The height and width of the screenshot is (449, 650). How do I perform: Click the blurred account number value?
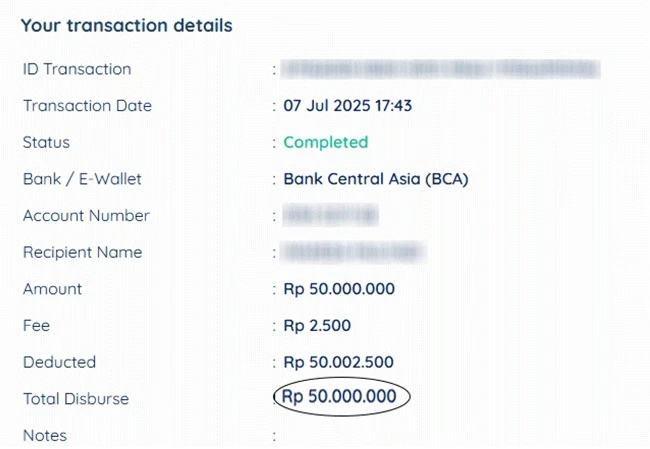(x=330, y=215)
